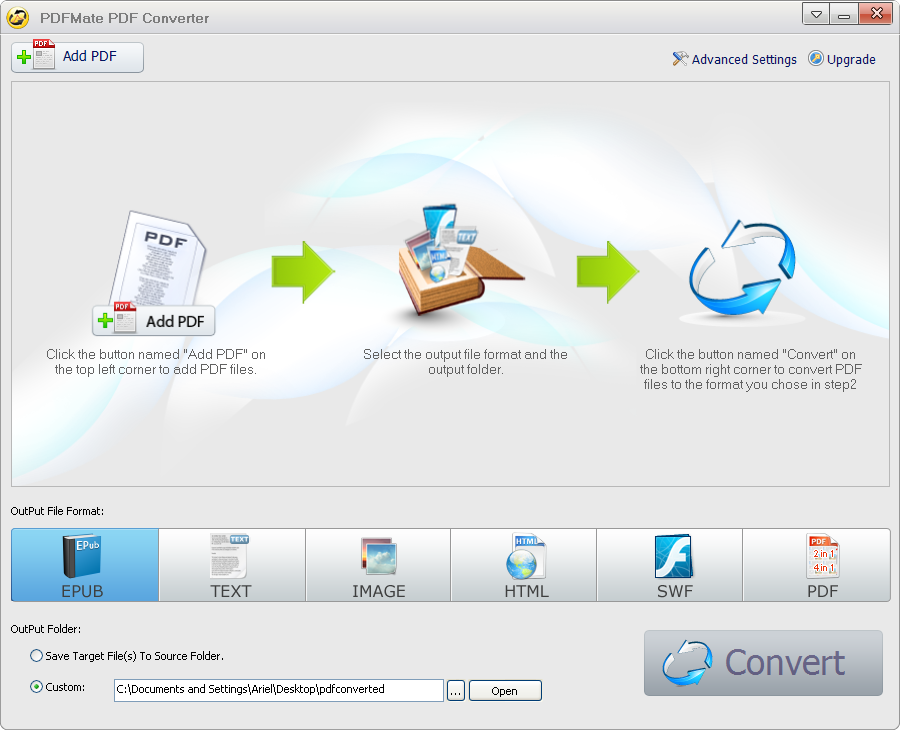Click the Add PDF toolbar button
This screenshot has height=730, width=900.
click(x=77, y=57)
